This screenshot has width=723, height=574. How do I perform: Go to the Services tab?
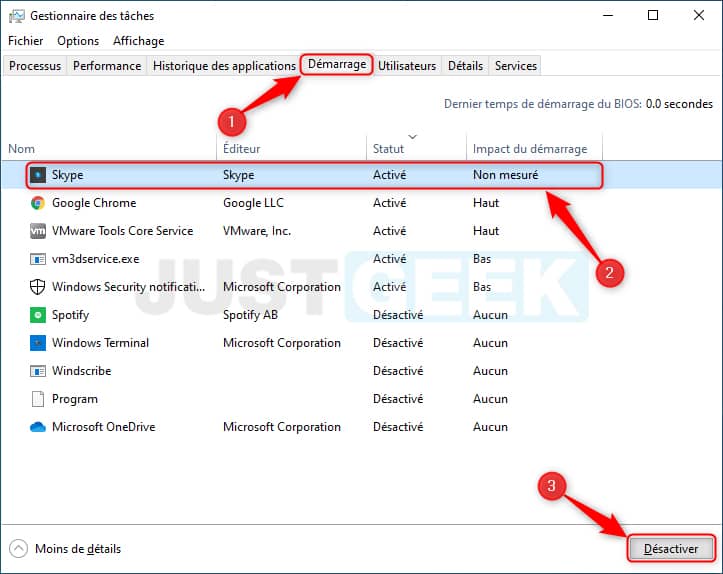point(516,66)
